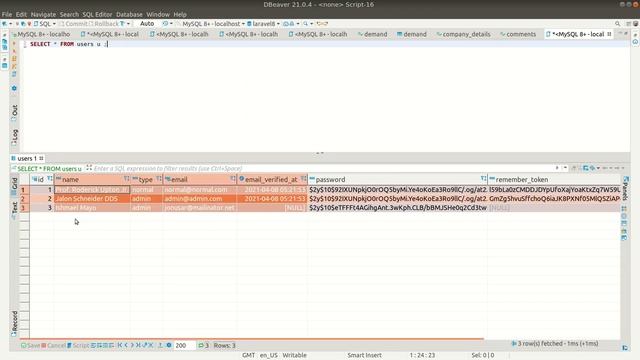Open the transaction log dropdown
Screen dimensions: 640x360
[171, 24]
